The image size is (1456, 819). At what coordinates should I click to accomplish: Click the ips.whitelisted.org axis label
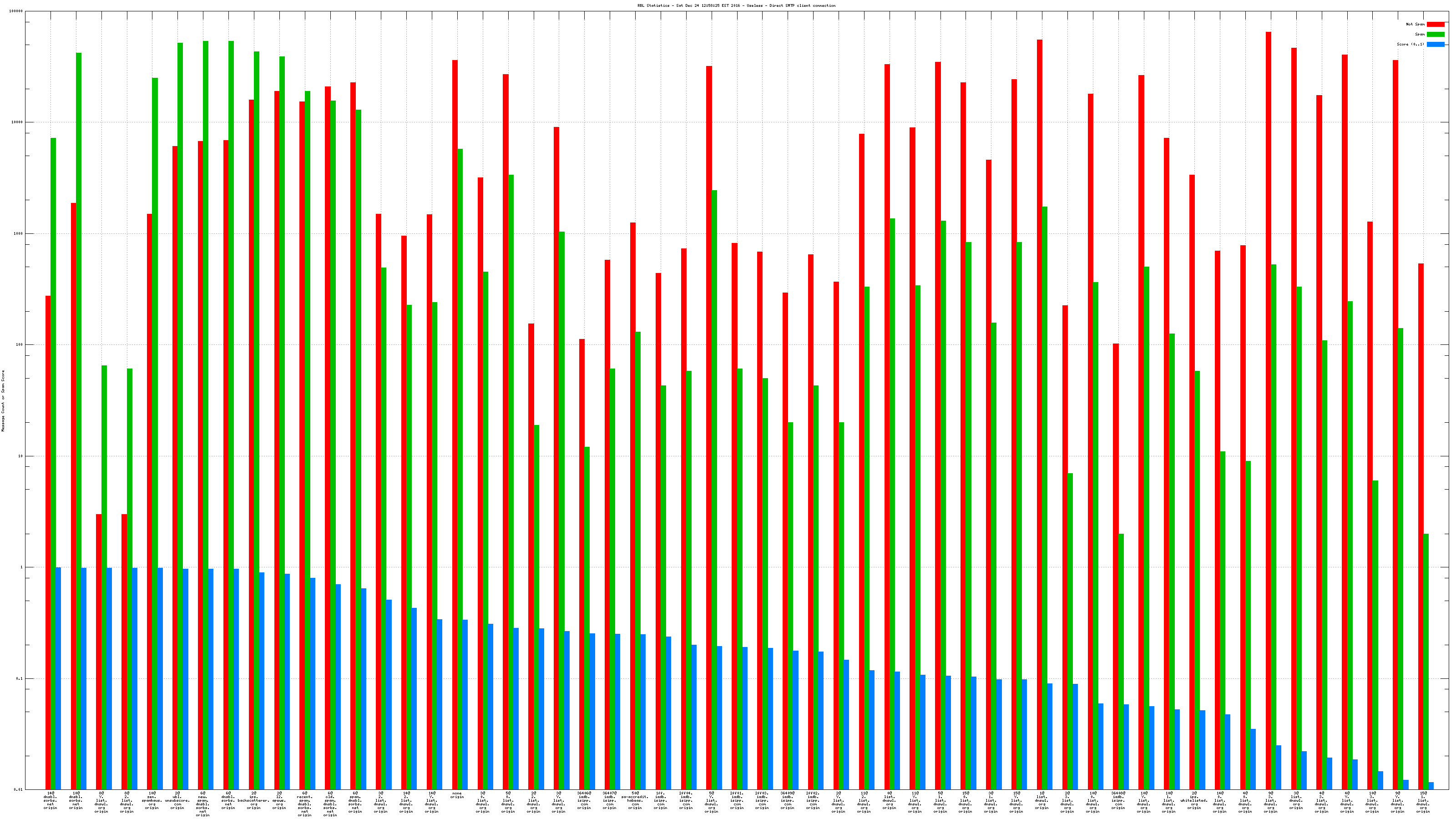point(1194,800)
